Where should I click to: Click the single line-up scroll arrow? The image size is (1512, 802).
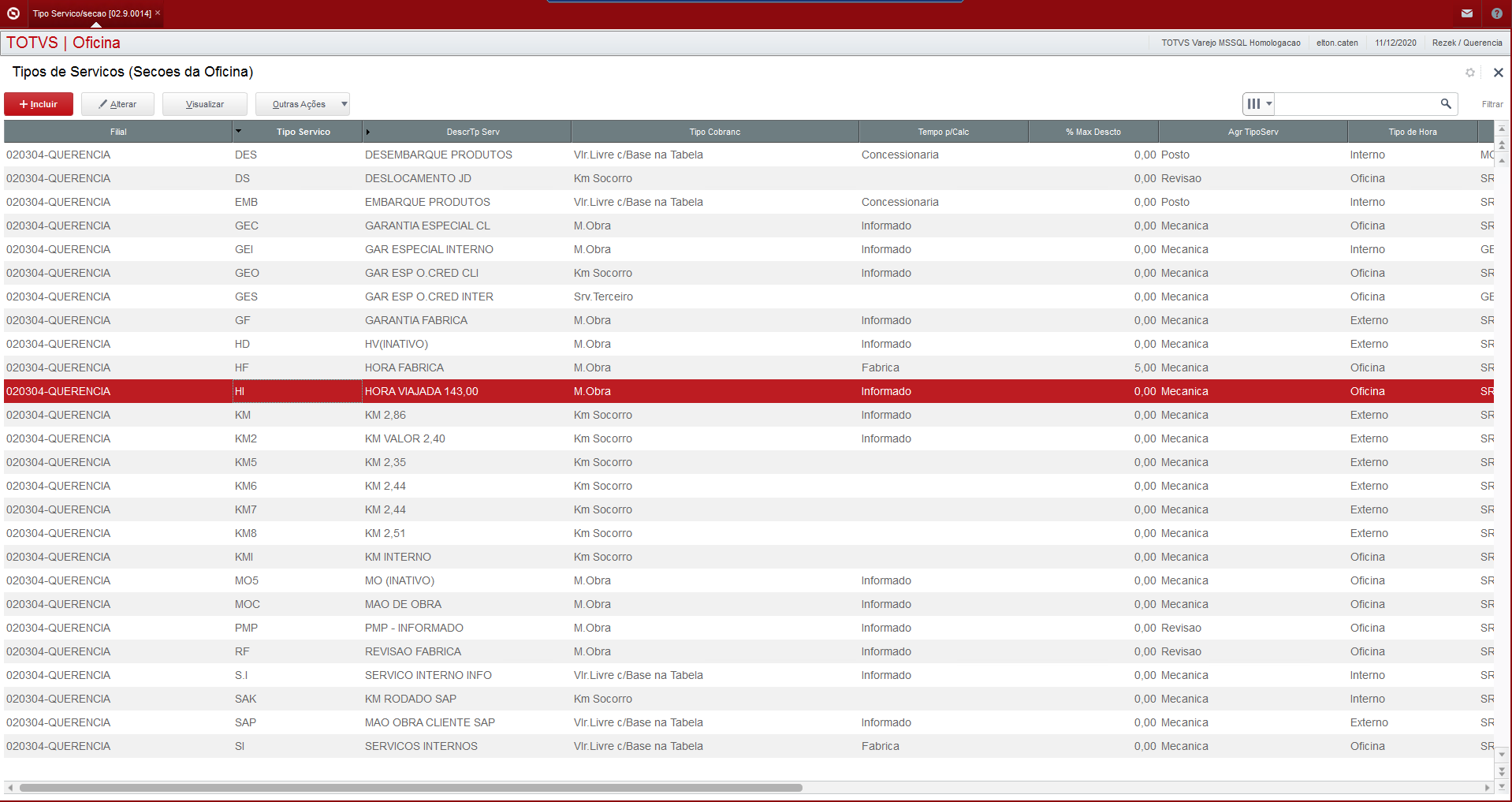tap(1502, 160)
